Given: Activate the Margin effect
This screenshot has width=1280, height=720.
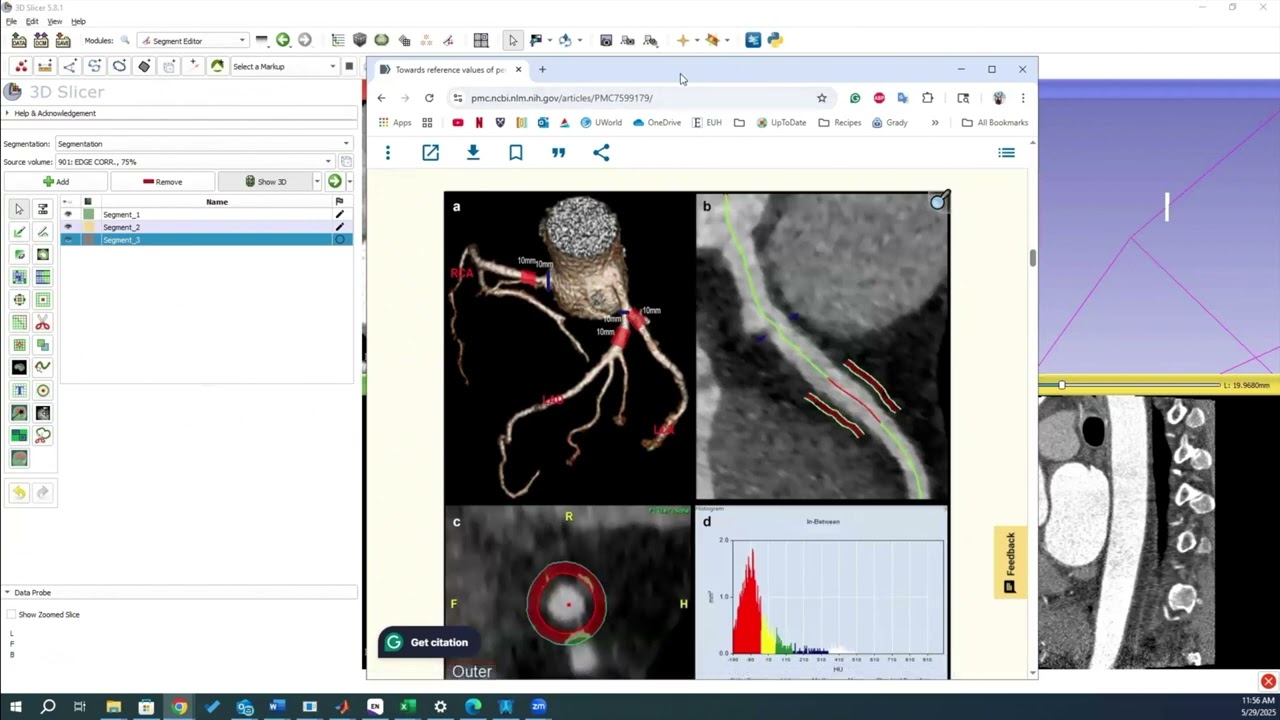Looking at the screenshot, I should point(19,300).
